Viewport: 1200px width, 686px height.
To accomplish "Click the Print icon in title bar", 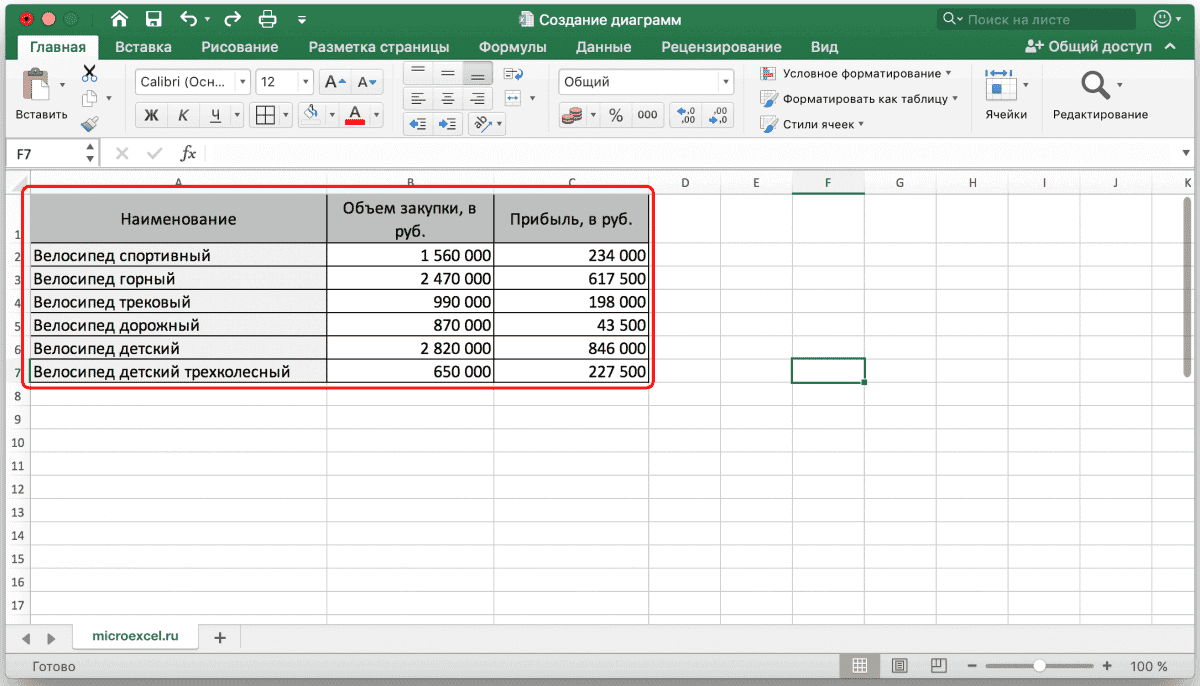I will click(267, 19).
